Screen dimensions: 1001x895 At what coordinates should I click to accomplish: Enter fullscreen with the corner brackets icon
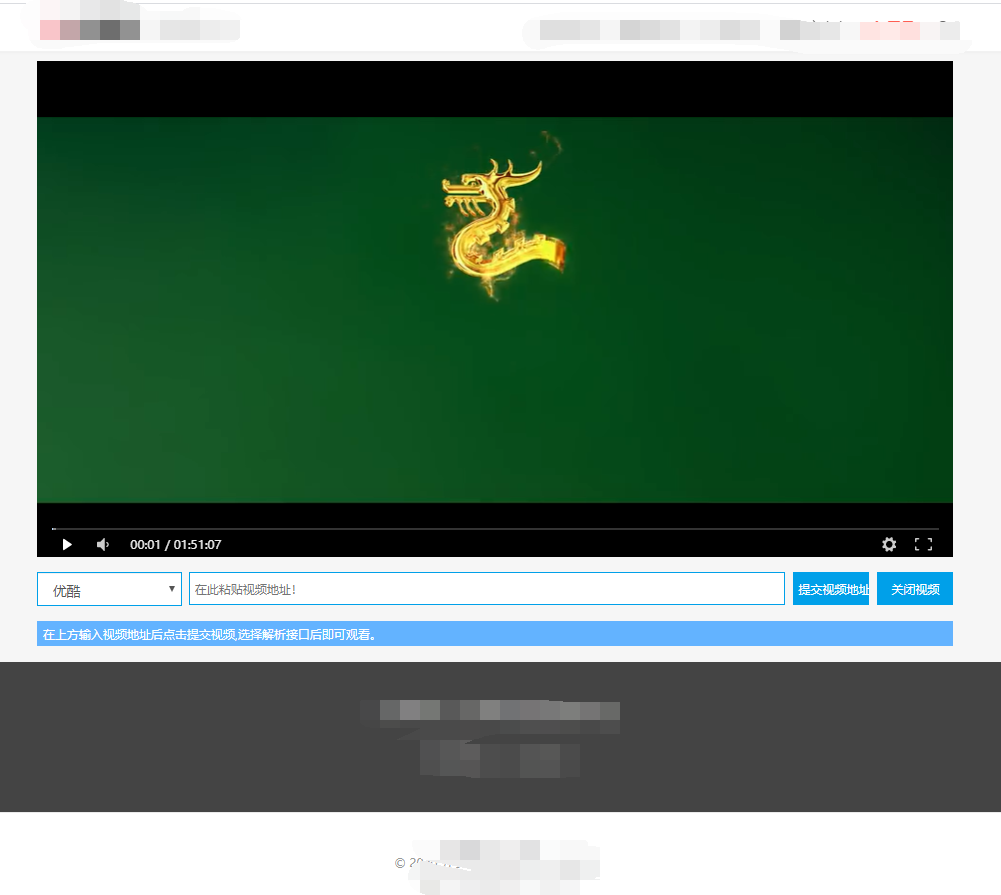(923, 544)
